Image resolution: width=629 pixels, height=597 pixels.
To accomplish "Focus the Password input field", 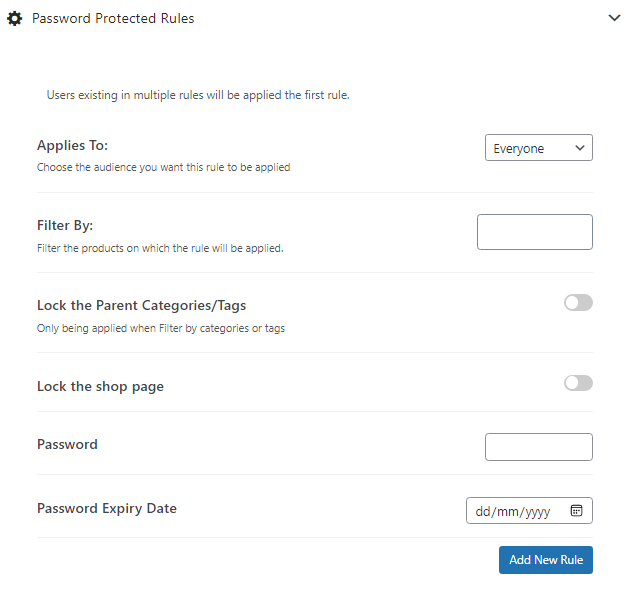I will tap(538, 447).
